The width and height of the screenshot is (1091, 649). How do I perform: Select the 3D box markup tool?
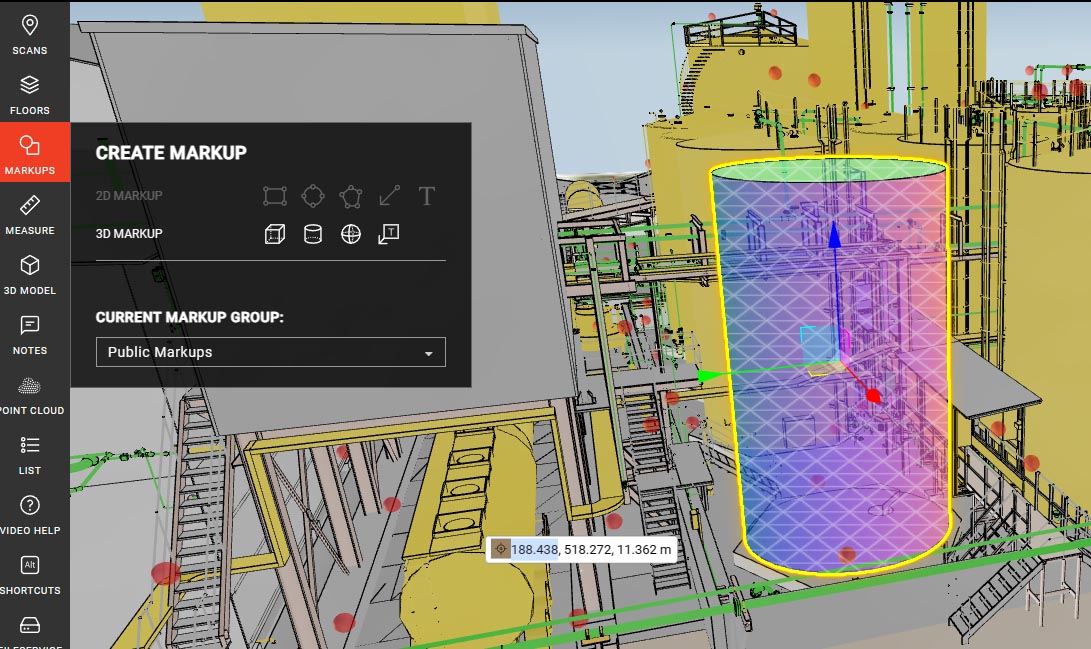click(x=274, y=234)
